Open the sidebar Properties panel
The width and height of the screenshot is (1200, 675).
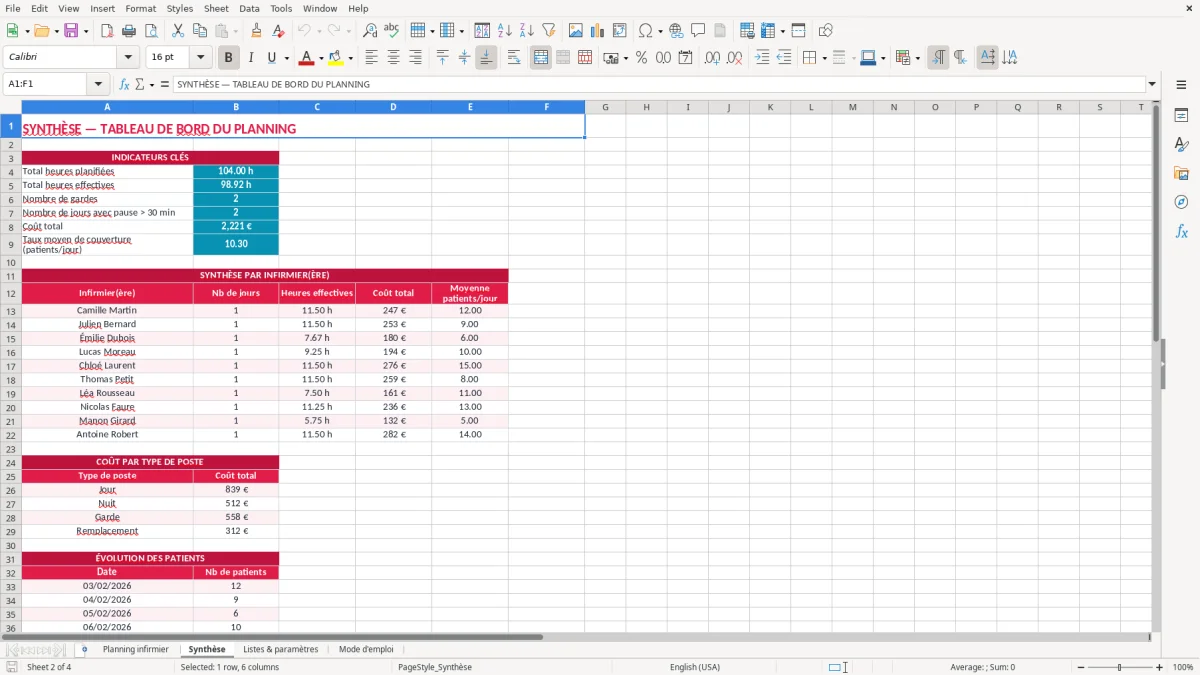coord(1181,116)
